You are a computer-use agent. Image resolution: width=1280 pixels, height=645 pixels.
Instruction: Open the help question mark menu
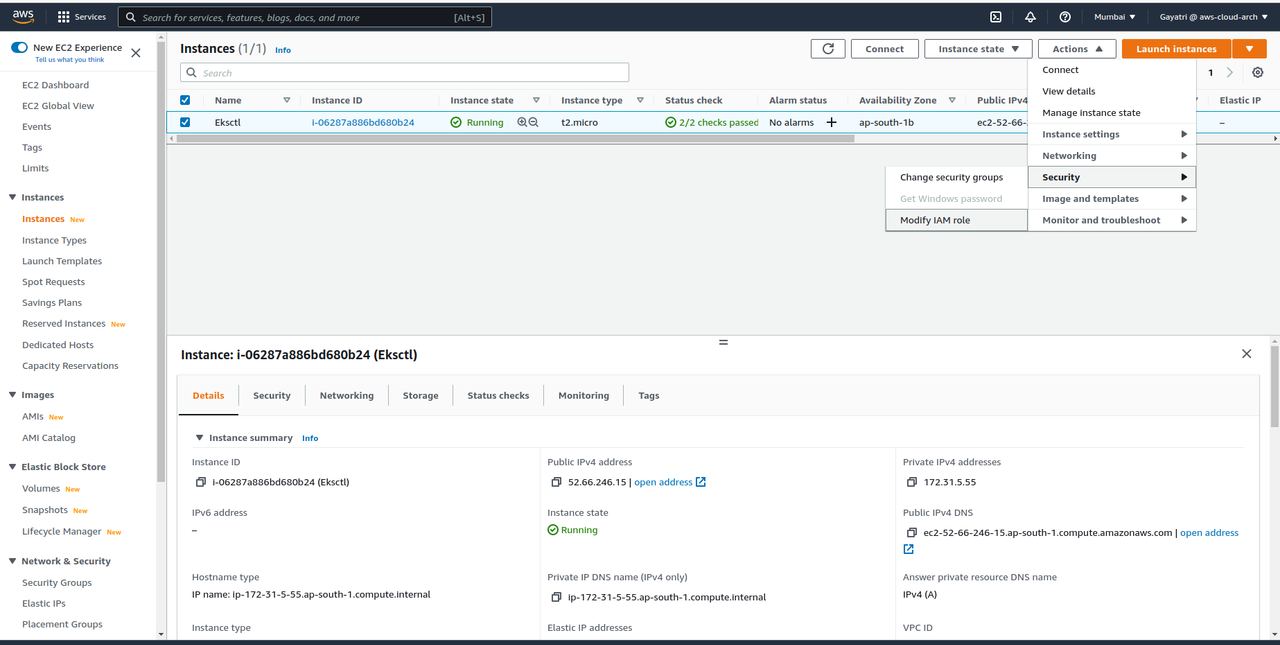tap(1065, 17)
